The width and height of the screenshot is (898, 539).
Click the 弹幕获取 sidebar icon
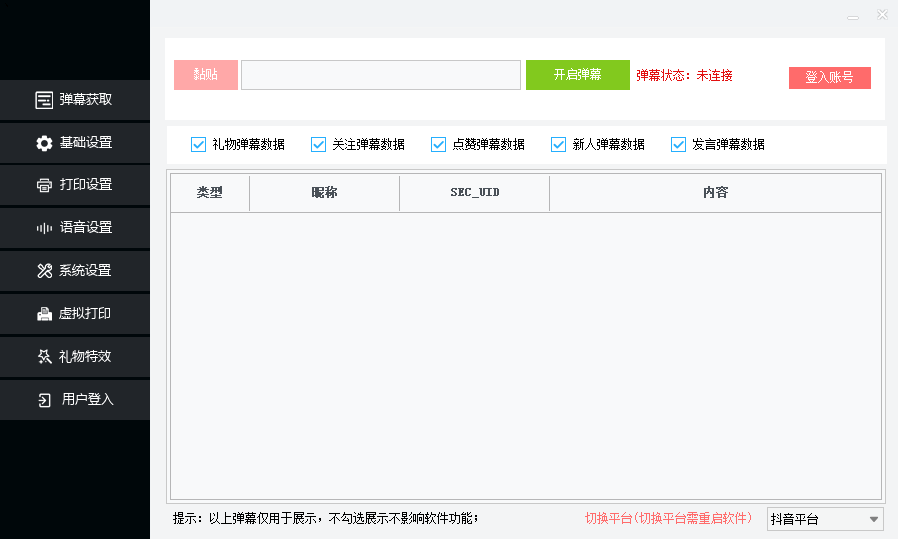[44, 100]
